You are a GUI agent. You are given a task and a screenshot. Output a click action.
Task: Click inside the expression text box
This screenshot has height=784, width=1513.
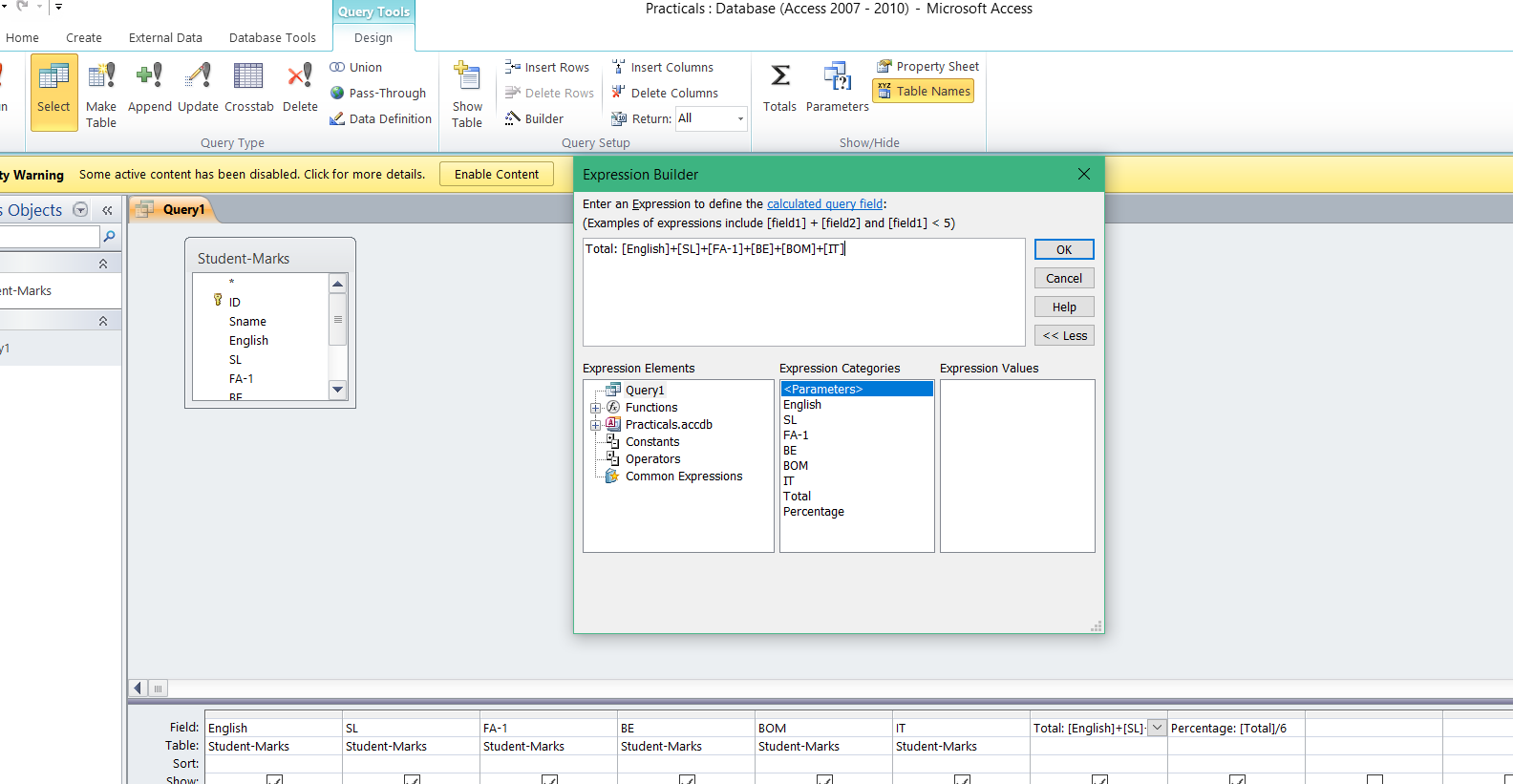[x=804, y=292]
